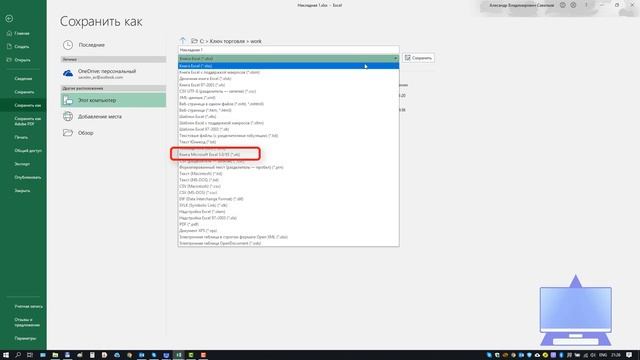Choose Электронная таблица OpenDocument (*.ods)
Screen dimensions: 640x360
pos(289,243)
